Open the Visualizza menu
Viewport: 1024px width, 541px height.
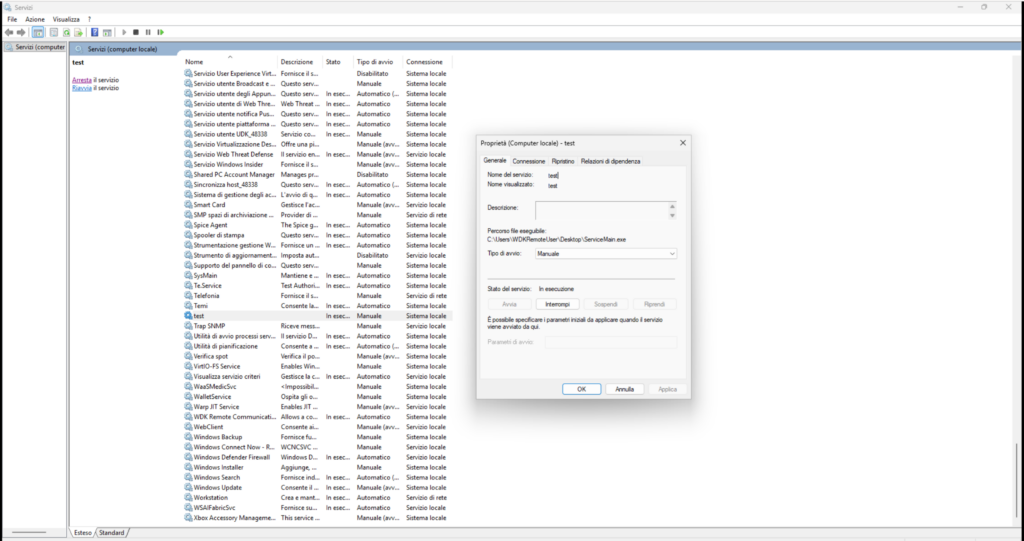66,19
